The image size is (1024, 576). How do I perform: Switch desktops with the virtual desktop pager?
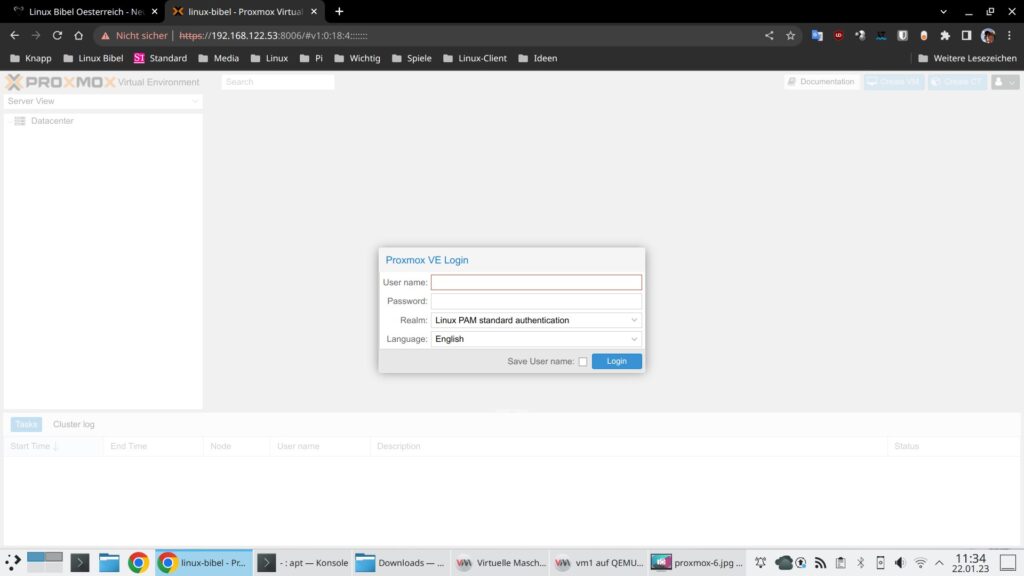[45, 562]
